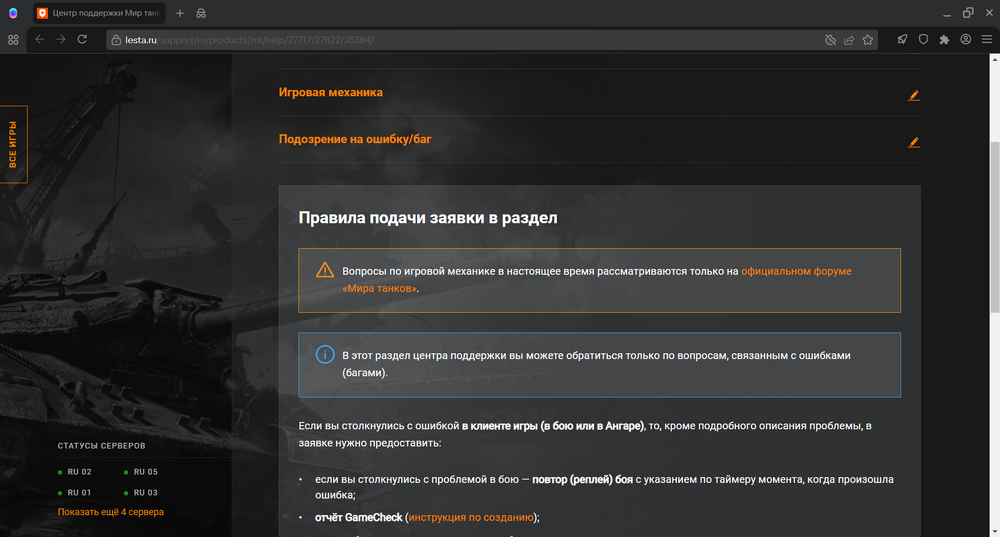Screen dimensions: 1000x537
Task: Open the extensions puzzle icon
Action: tap(945, 40)
